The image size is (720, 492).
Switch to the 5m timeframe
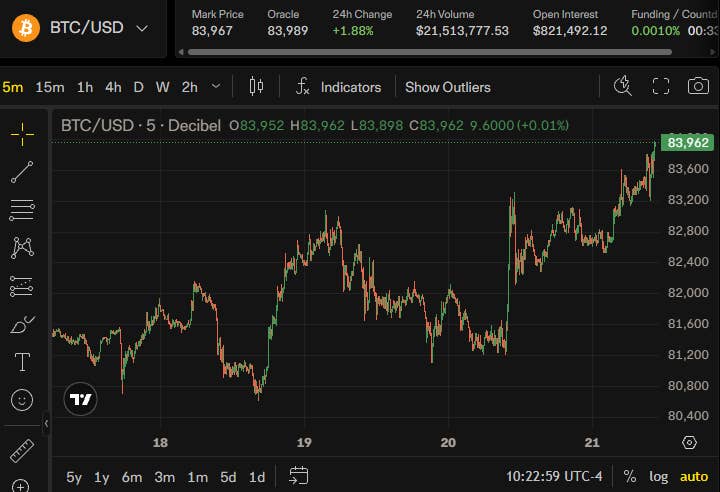(12, 87)
